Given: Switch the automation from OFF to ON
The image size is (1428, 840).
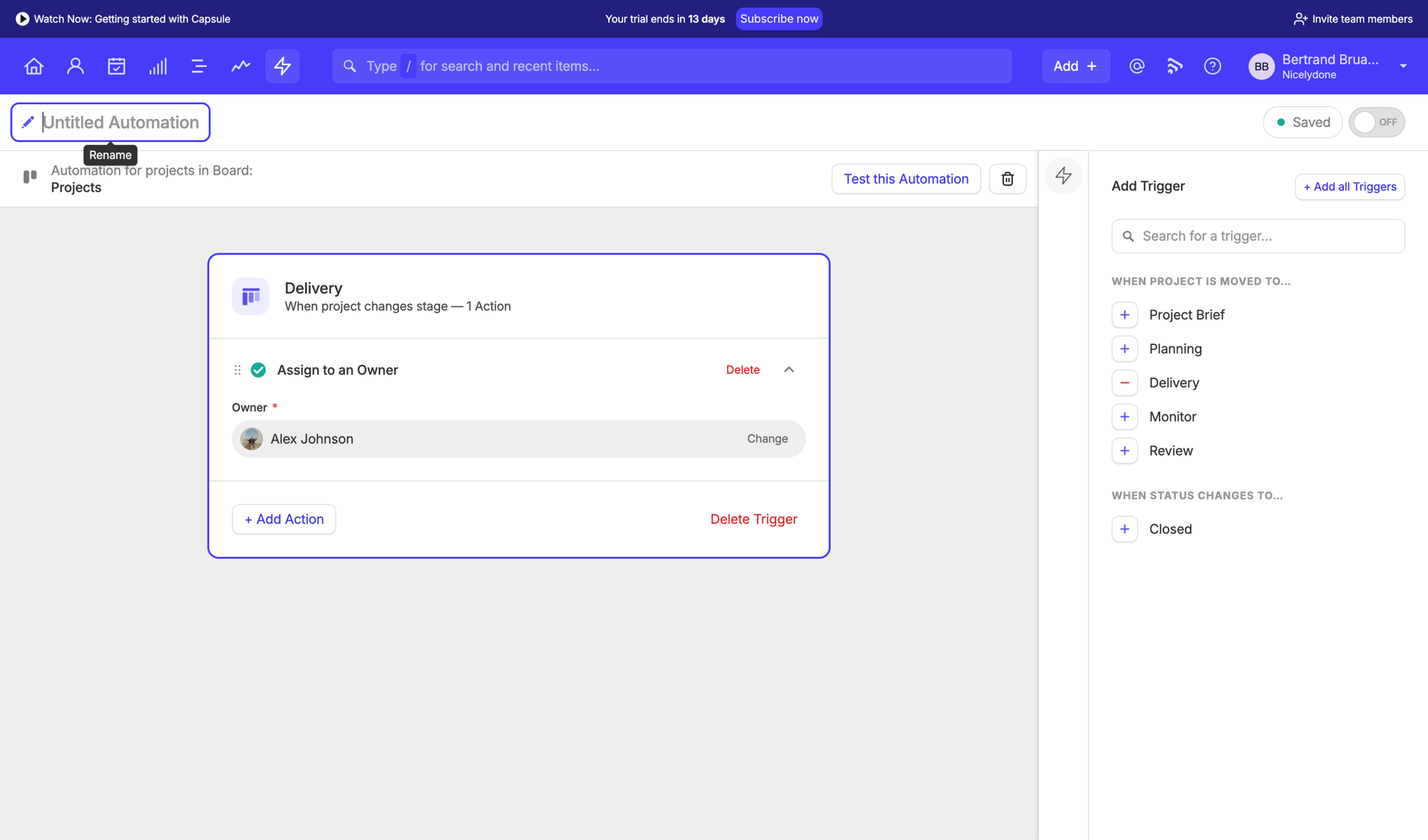Looking at the screenshot, I should [1376, 122].
